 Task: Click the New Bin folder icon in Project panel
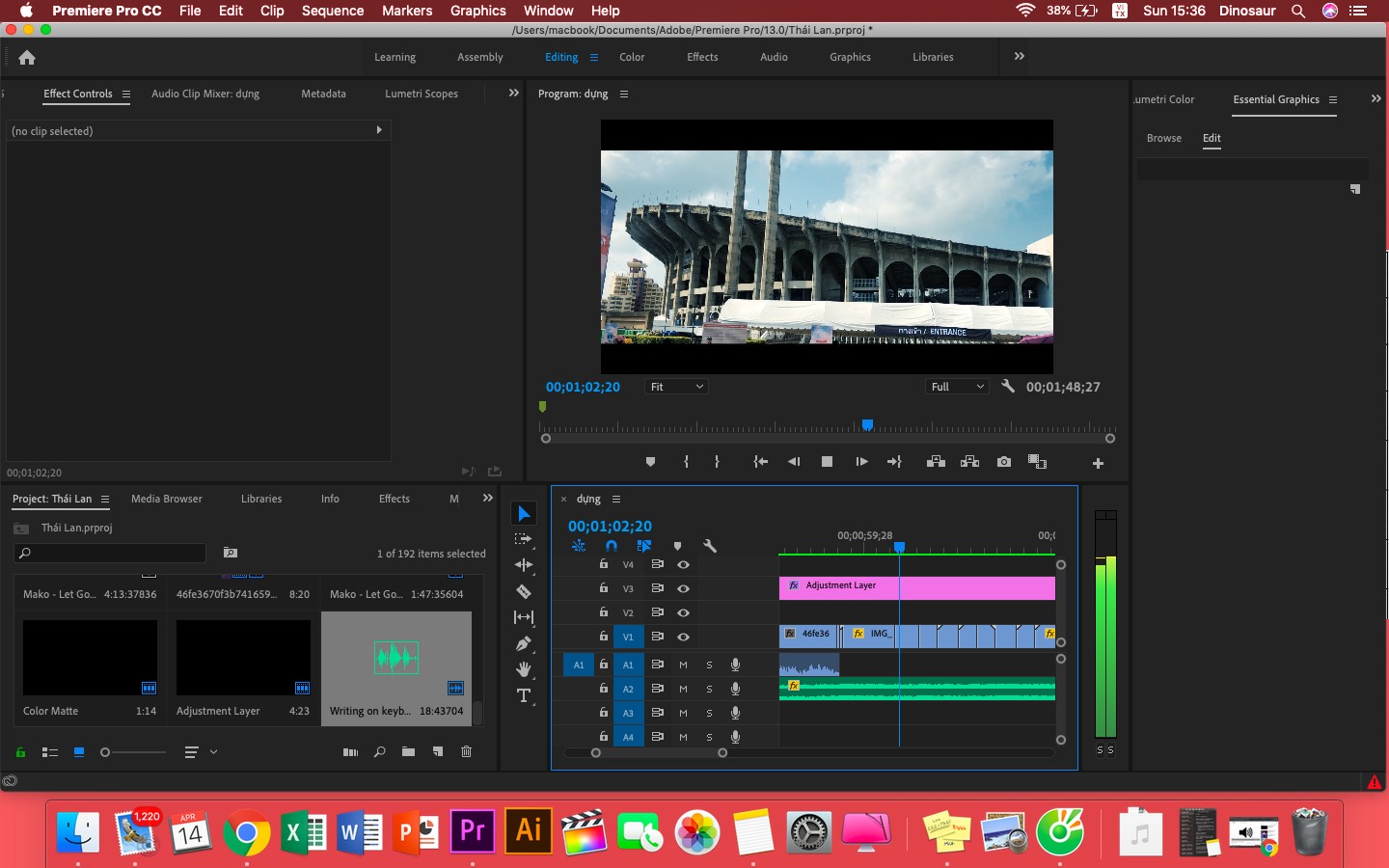click(409, 751)
